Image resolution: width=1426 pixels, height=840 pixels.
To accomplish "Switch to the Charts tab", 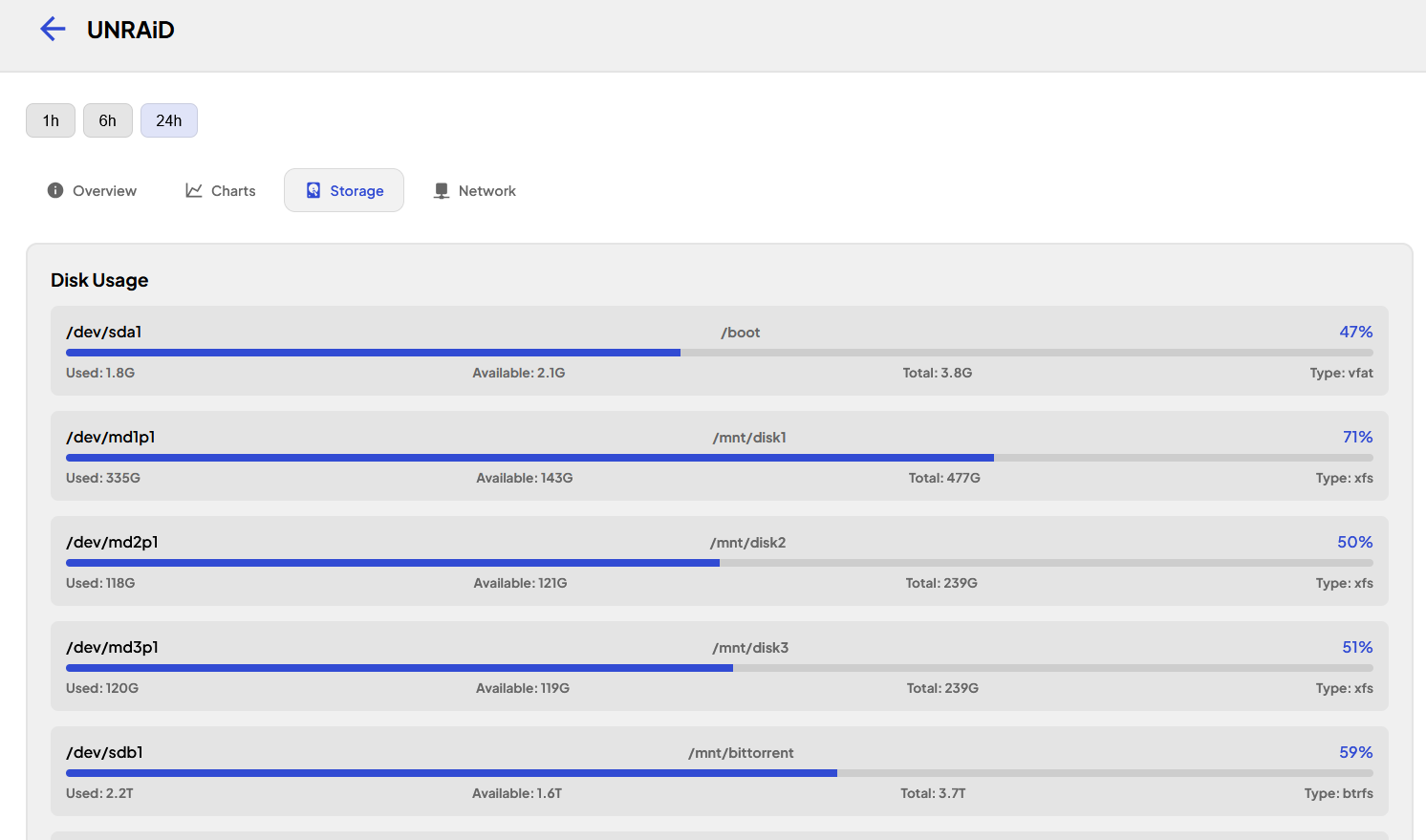I will click(x=221, y=190).
